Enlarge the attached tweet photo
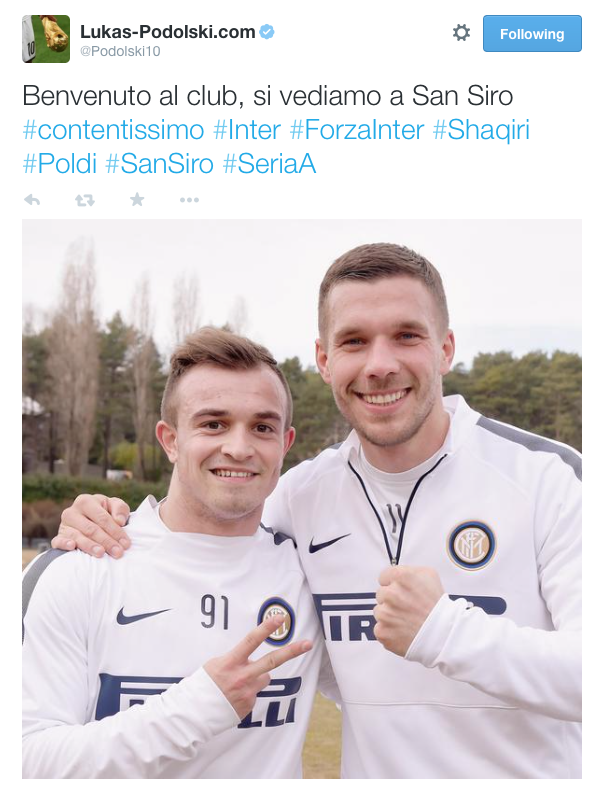This screenshot has width=611, height=794. tap(302, 499)
